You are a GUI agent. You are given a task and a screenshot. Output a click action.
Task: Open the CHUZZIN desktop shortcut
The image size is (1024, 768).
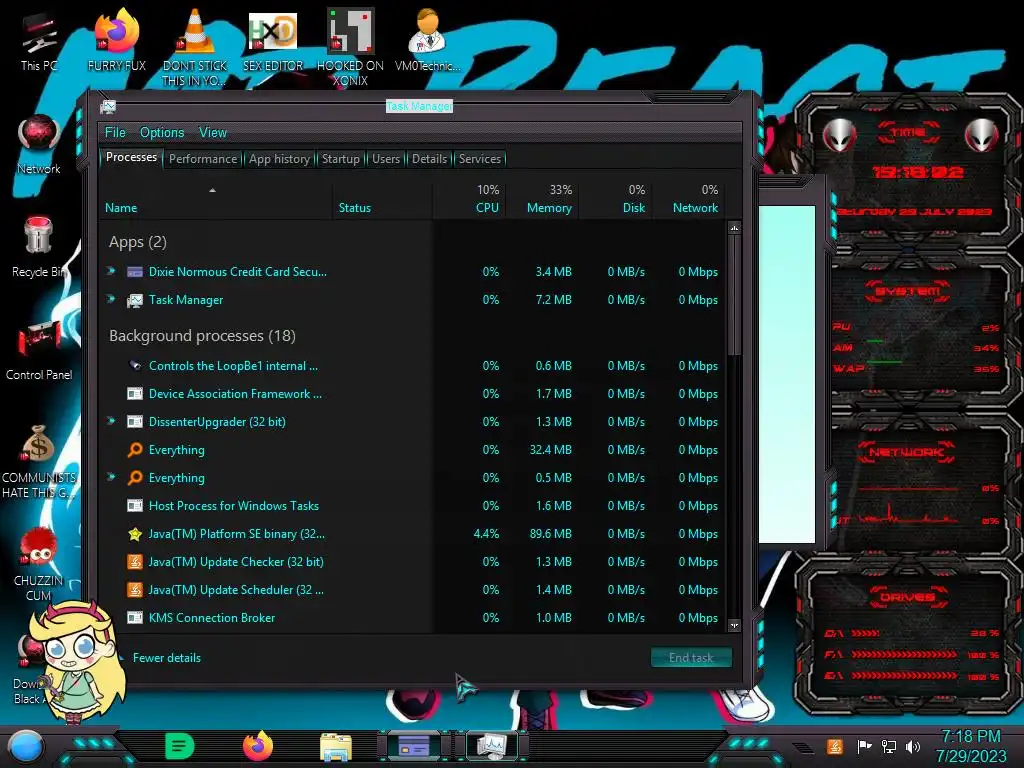[39, 564]
